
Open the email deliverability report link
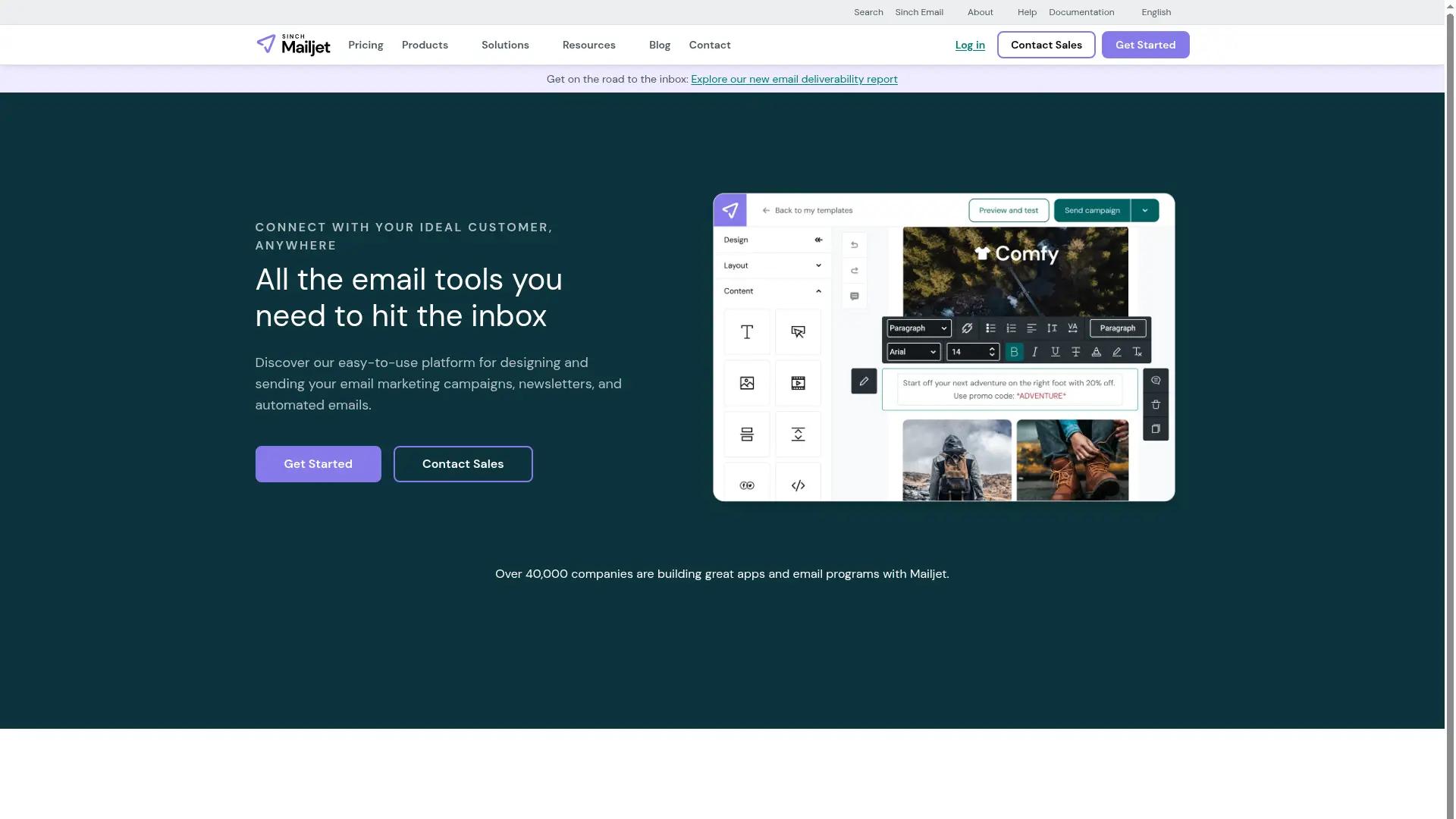793,79
